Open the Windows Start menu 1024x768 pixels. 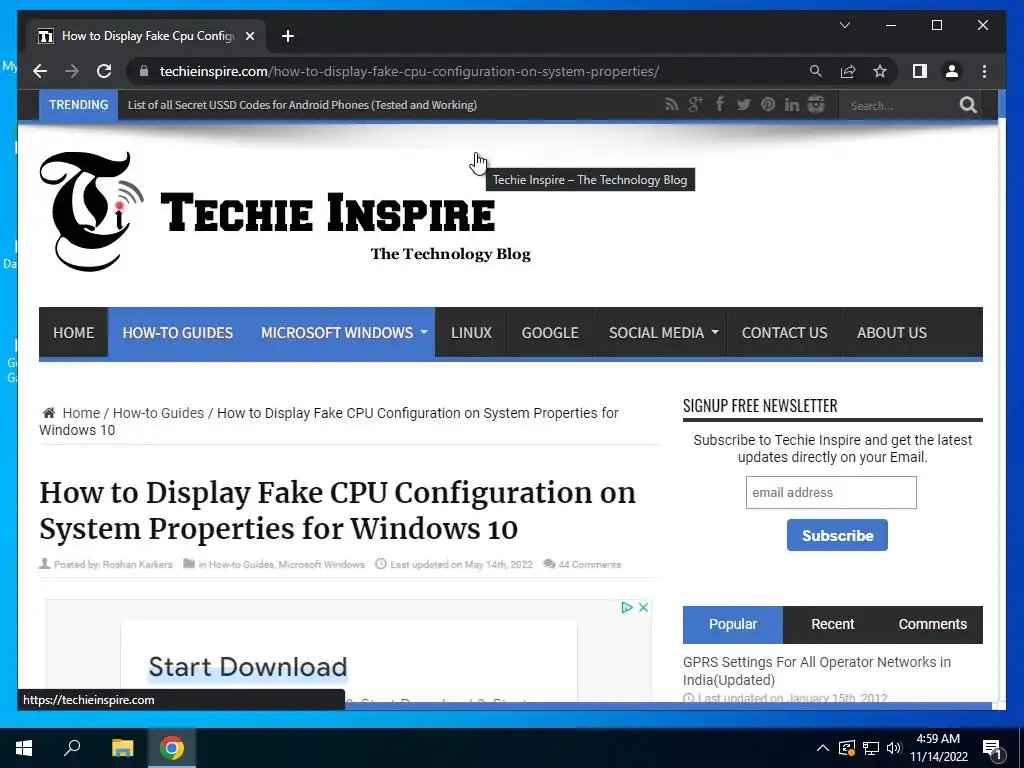(24, 748)
